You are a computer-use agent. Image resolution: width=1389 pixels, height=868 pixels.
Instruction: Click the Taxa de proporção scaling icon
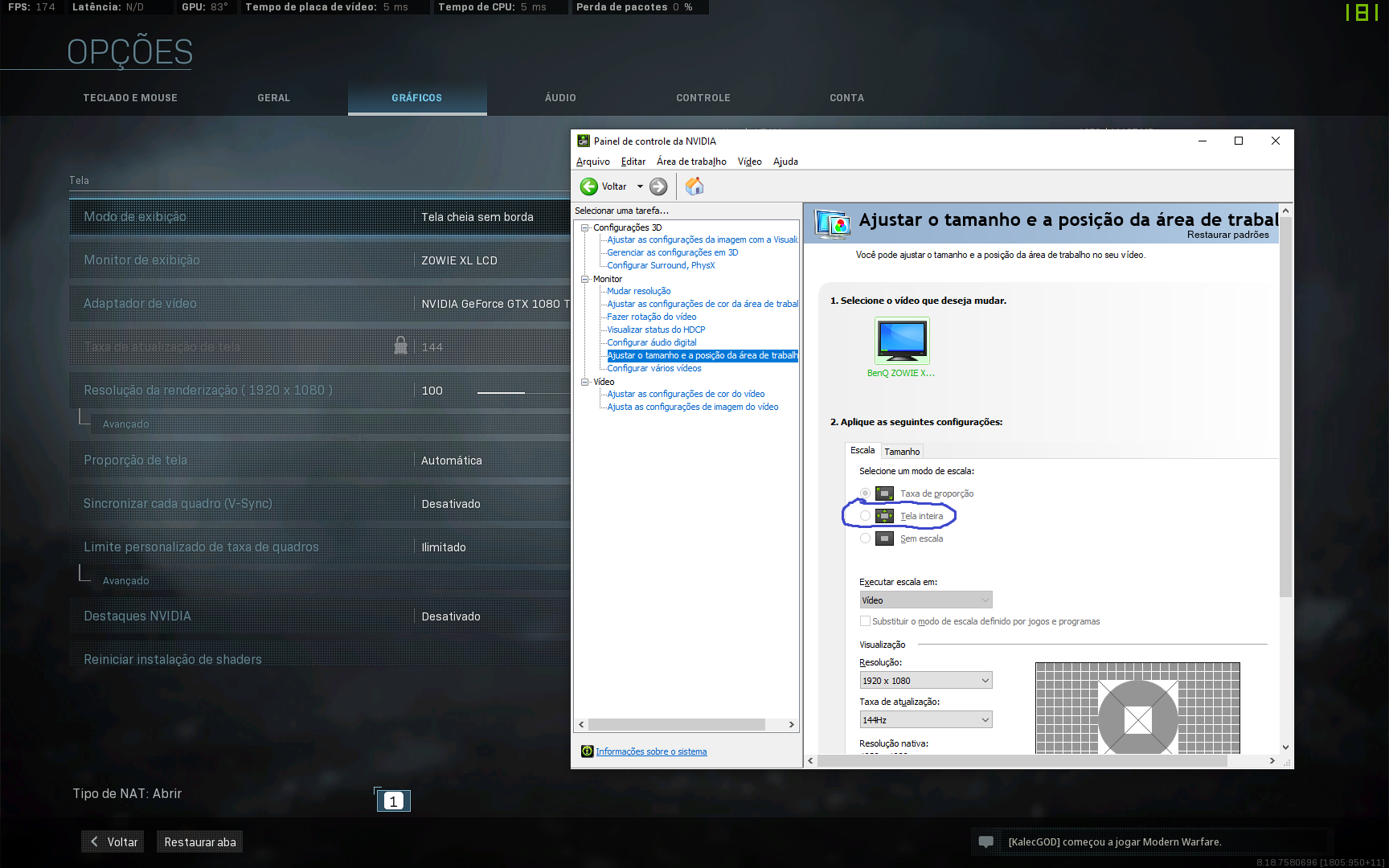[884, 493]
